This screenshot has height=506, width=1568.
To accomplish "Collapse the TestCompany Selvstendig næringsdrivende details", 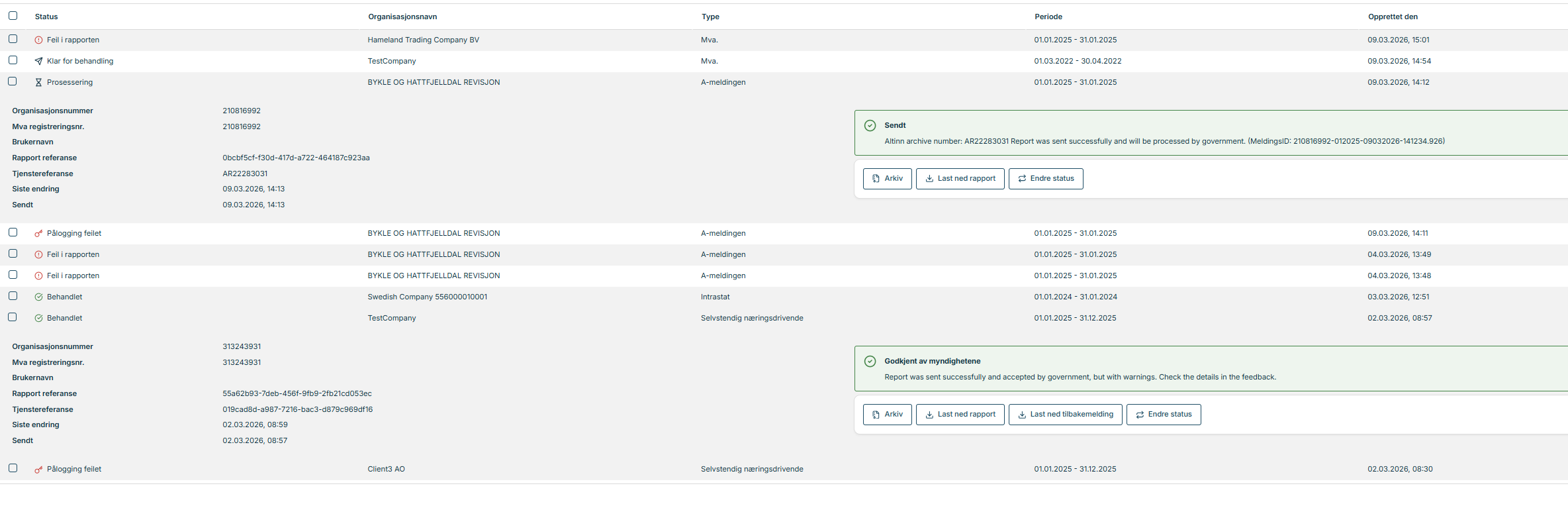I will [x=392, y=319].
